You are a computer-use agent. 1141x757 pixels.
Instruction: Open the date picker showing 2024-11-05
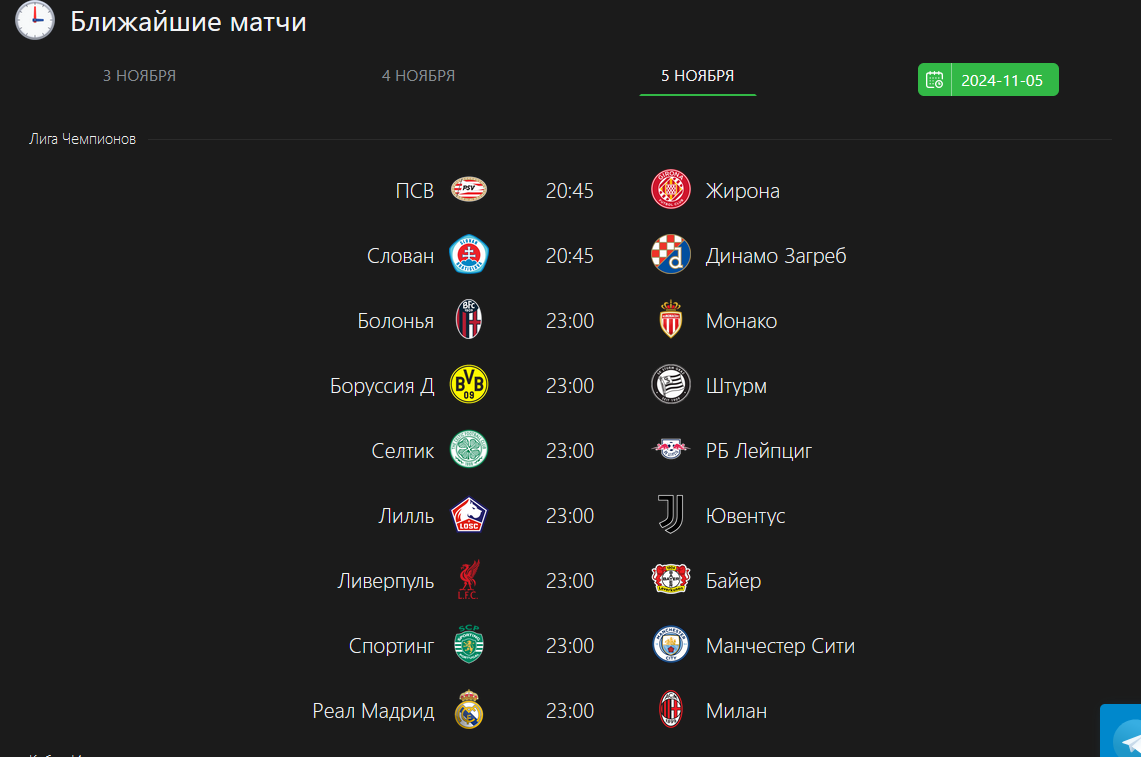[1002, 80]
